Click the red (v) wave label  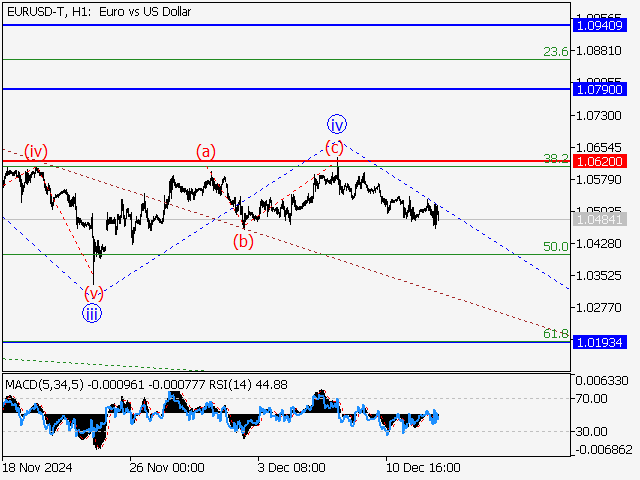pos(93,293)
